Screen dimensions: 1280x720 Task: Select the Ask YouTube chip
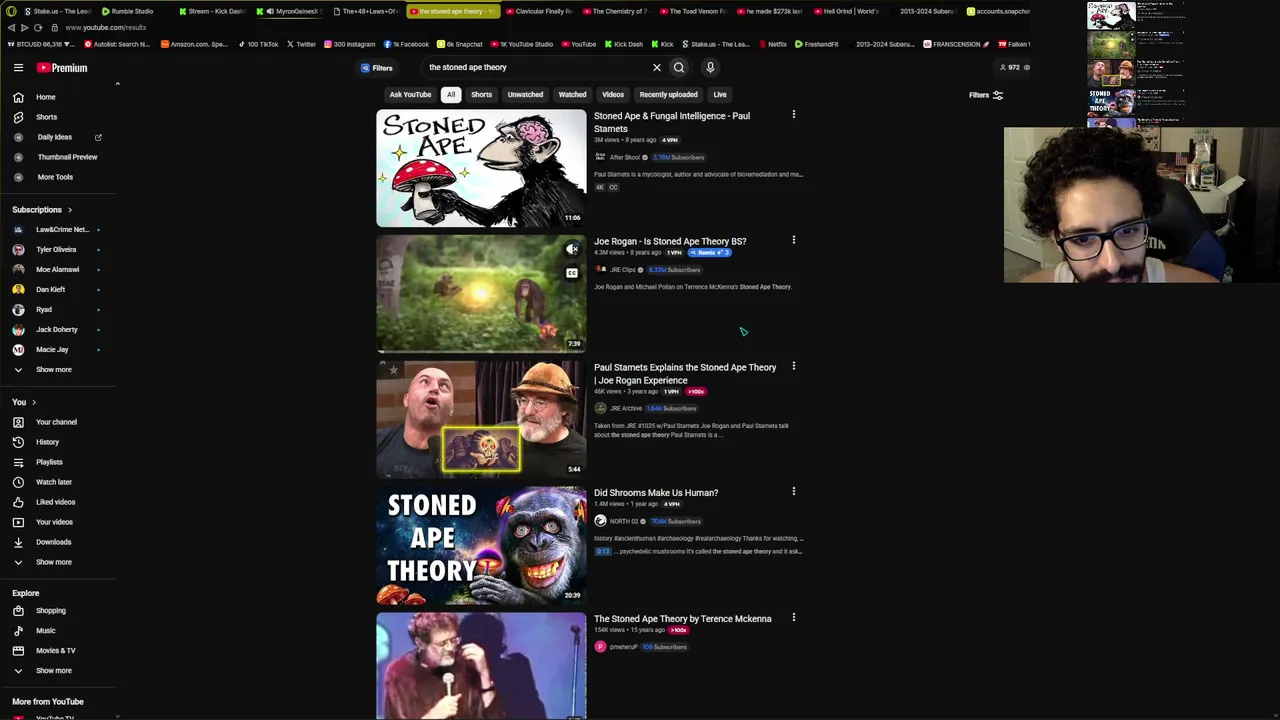410,95
